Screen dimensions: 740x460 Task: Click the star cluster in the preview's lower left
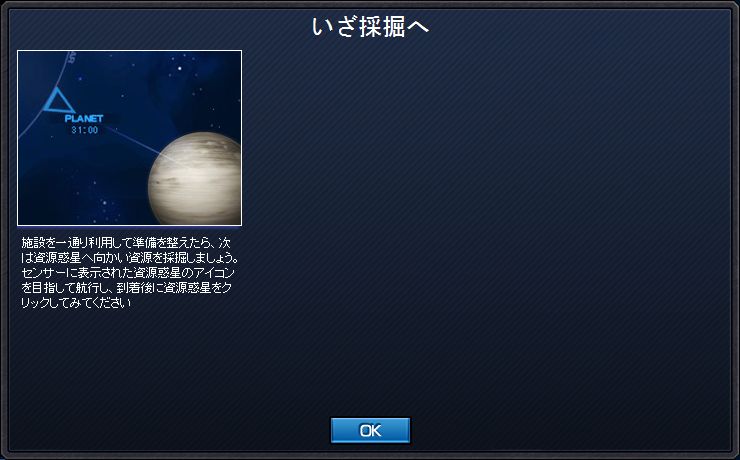[105, 204]
